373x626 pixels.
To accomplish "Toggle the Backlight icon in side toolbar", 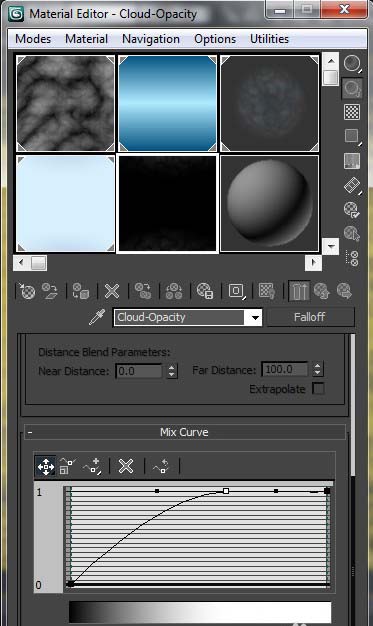I will (x=352, y=88).
